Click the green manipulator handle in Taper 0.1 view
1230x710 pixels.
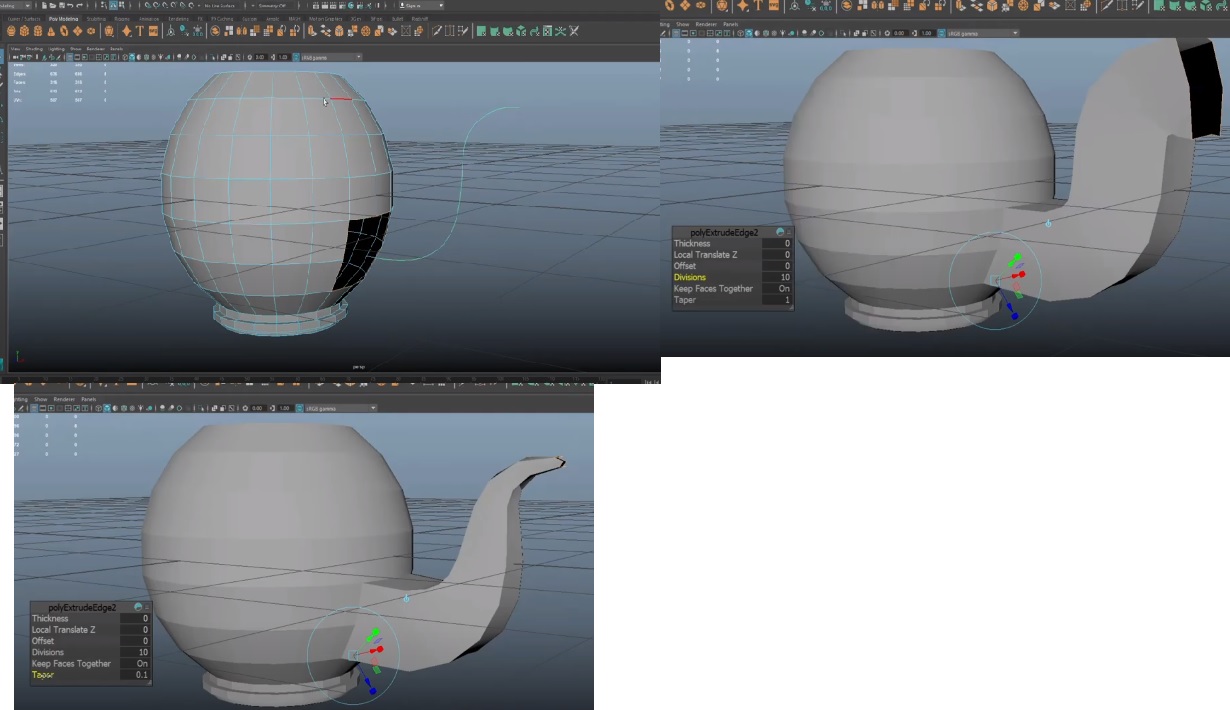[375, 632]
